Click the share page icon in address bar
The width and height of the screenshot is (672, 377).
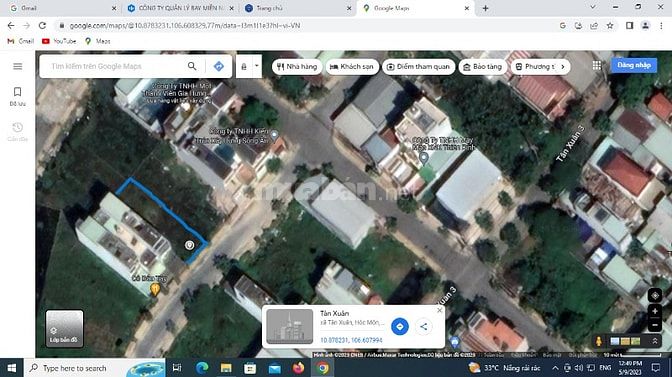(594, 26)
